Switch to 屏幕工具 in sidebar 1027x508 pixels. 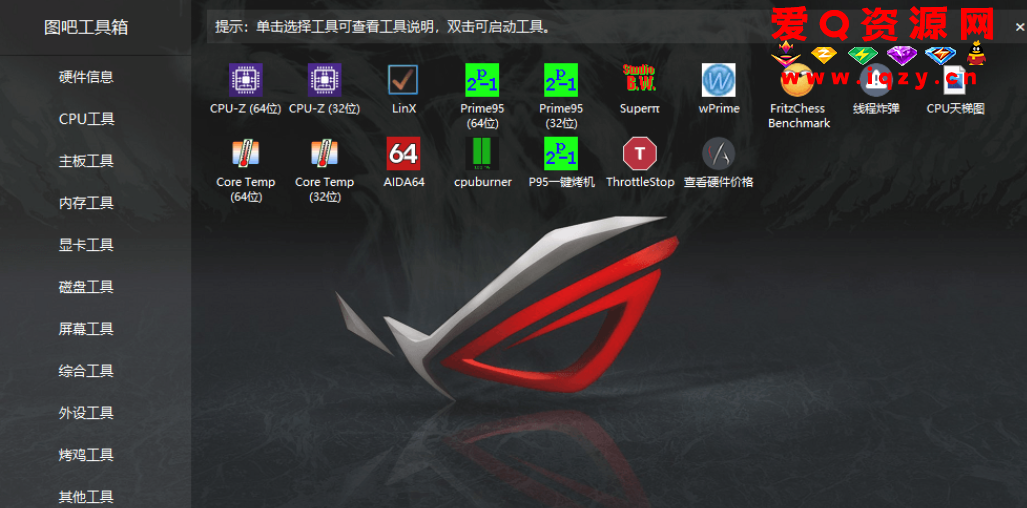coord(86,329)
